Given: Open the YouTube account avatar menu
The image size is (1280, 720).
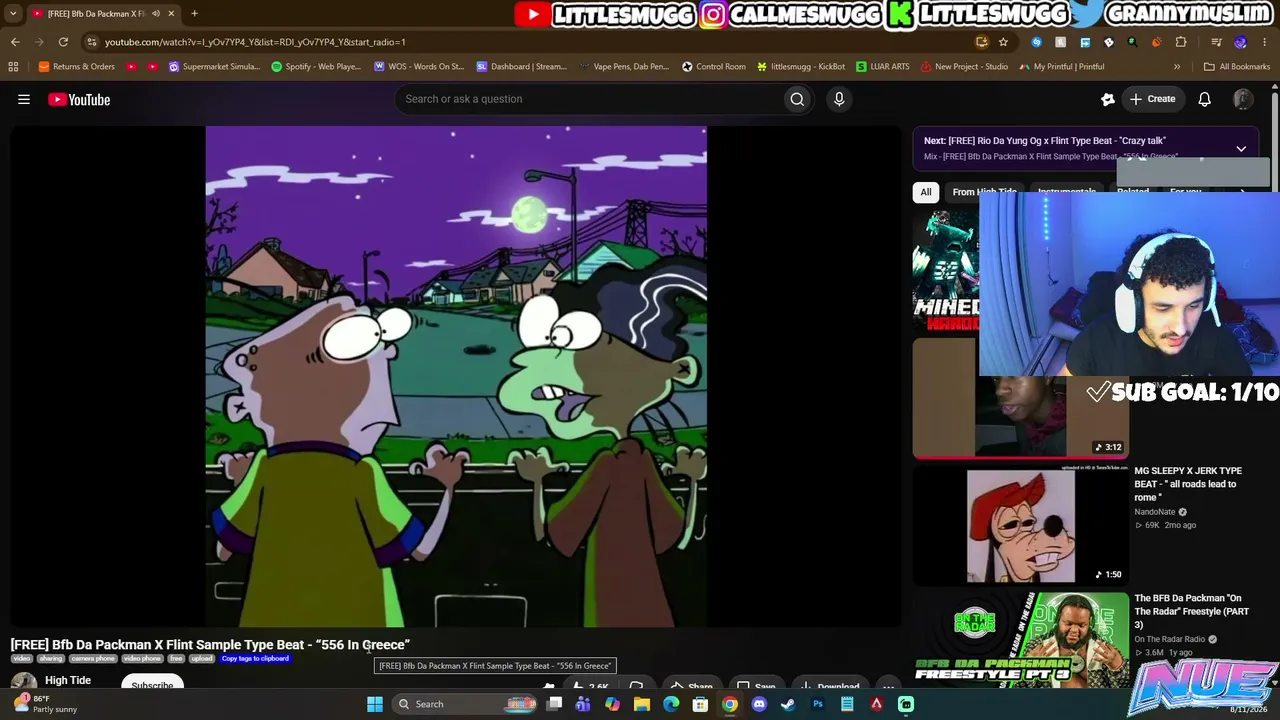Looking at the screenshot, I should (x=1243, y=99).
